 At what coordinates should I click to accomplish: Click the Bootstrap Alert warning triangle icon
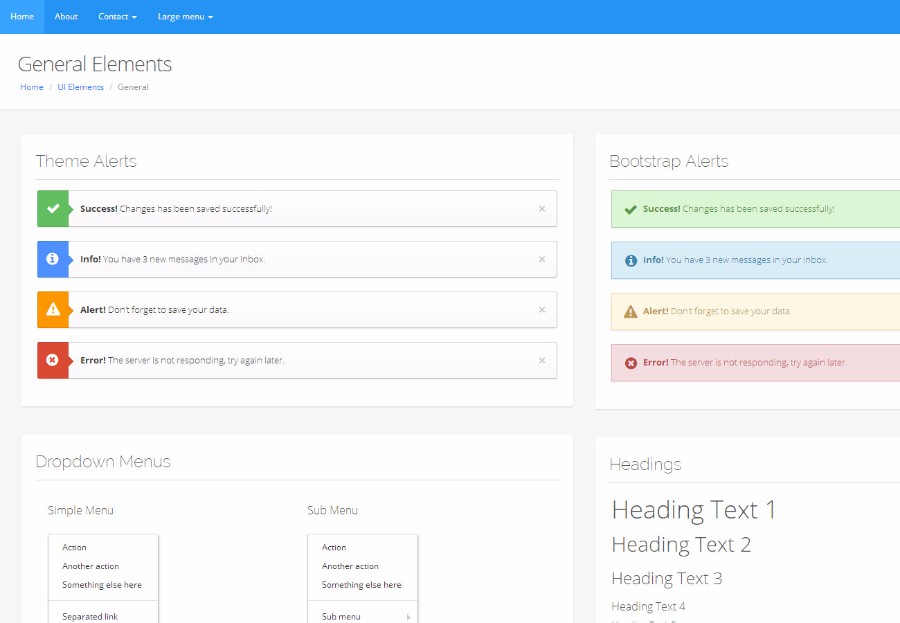(630, 311)
